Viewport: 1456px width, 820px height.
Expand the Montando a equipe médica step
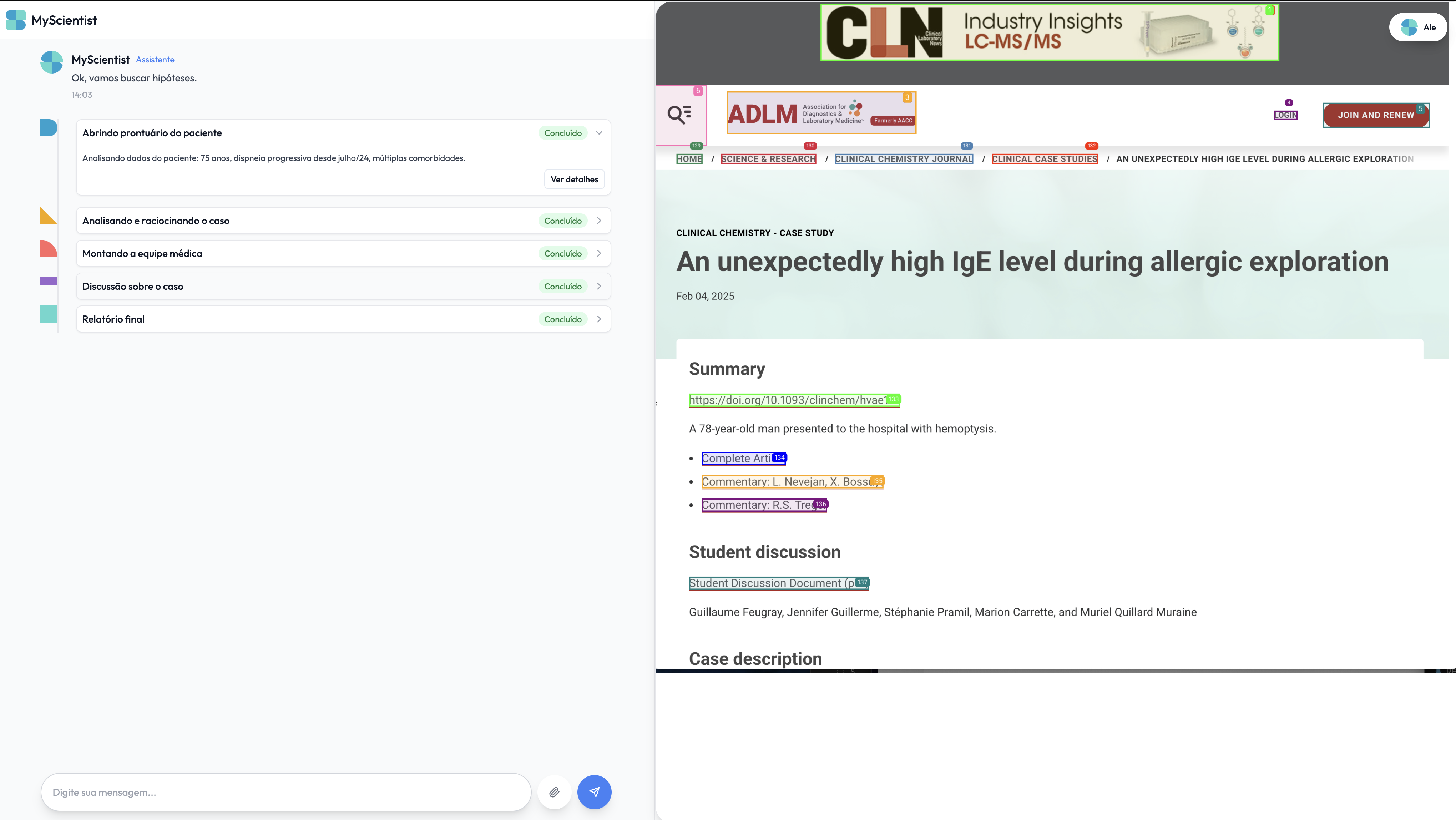coord(599,253)
